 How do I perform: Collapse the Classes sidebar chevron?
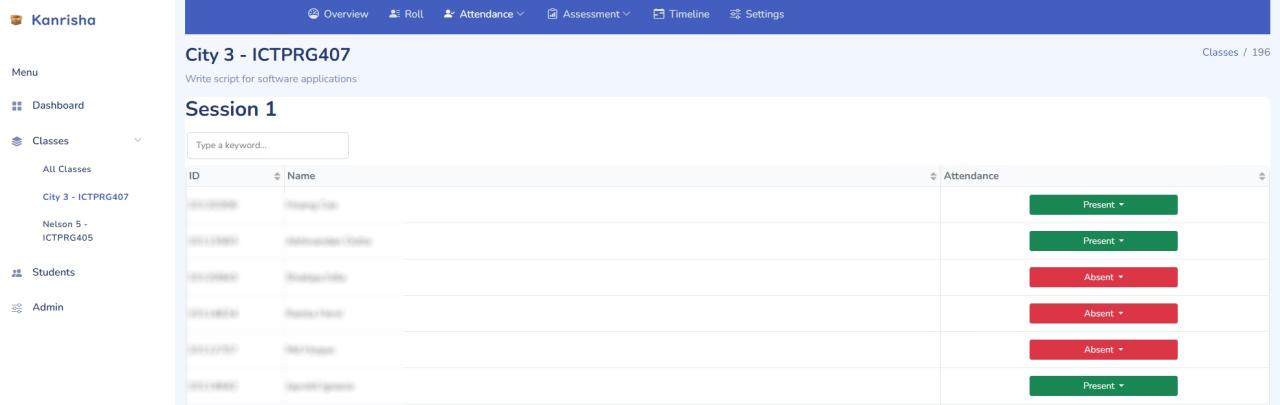[x=138, y=141]
